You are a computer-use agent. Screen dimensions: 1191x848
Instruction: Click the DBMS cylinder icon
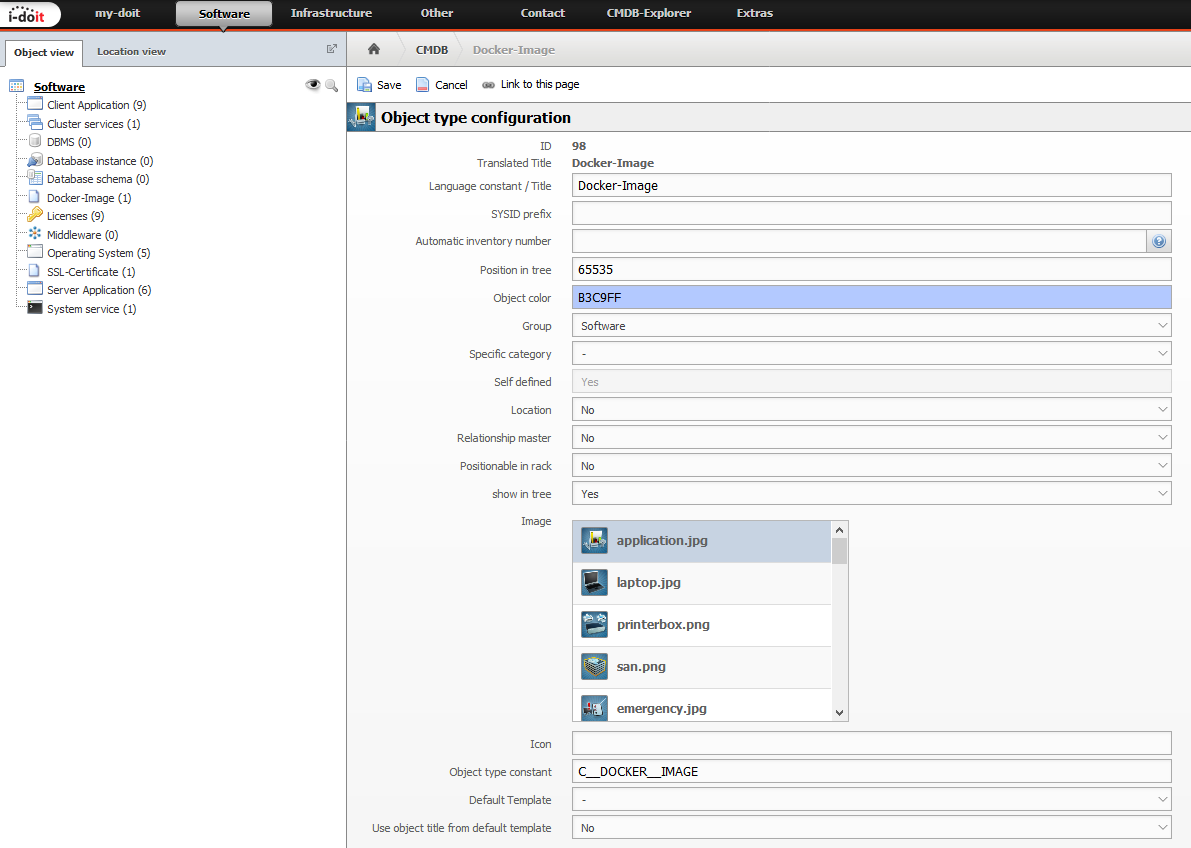(x=35, y=141)
